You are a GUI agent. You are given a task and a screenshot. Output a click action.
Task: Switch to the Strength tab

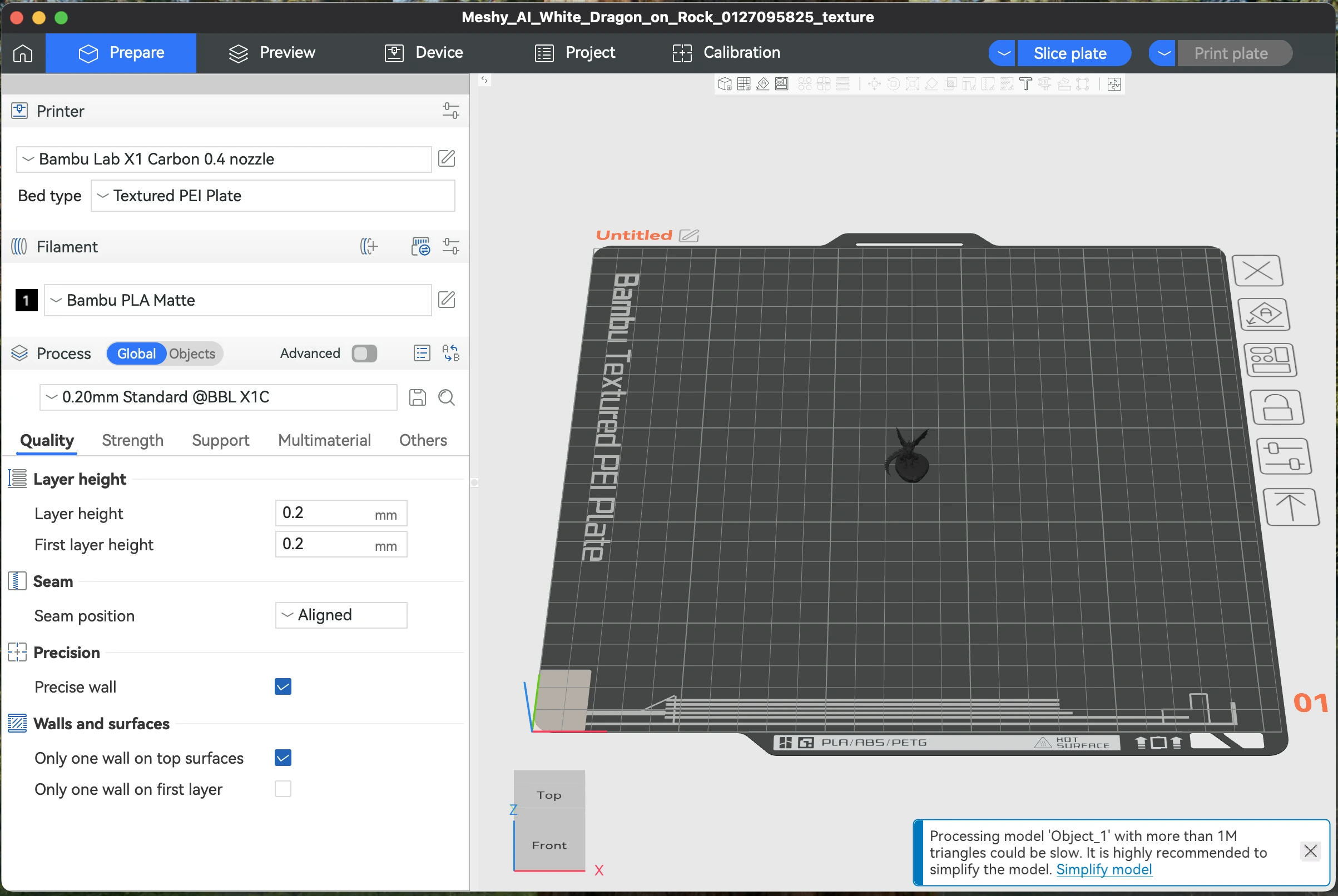(x=132, y=440)
